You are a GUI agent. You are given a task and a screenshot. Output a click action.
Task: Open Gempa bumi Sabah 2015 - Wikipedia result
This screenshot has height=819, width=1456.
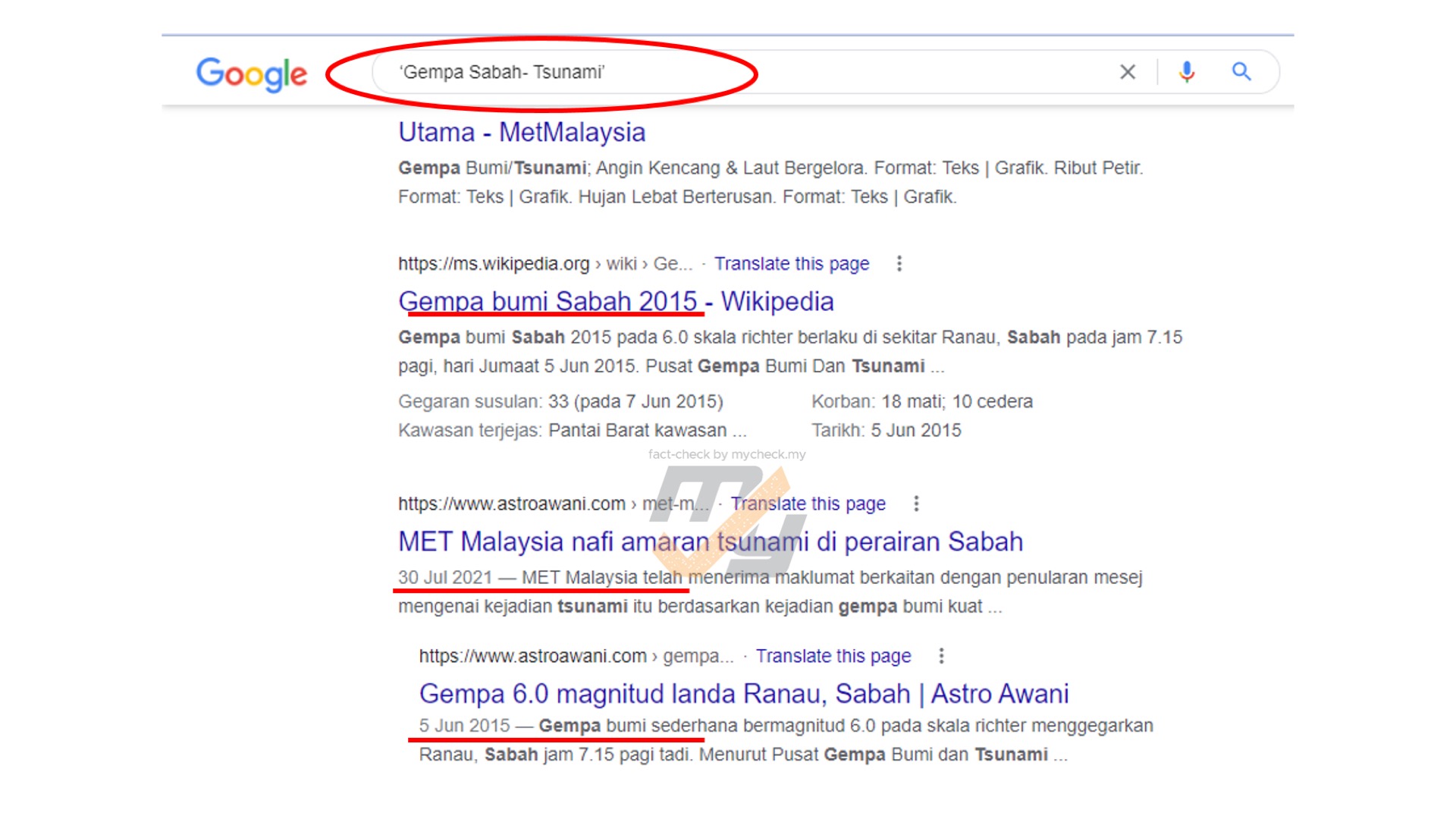point(616,301)
